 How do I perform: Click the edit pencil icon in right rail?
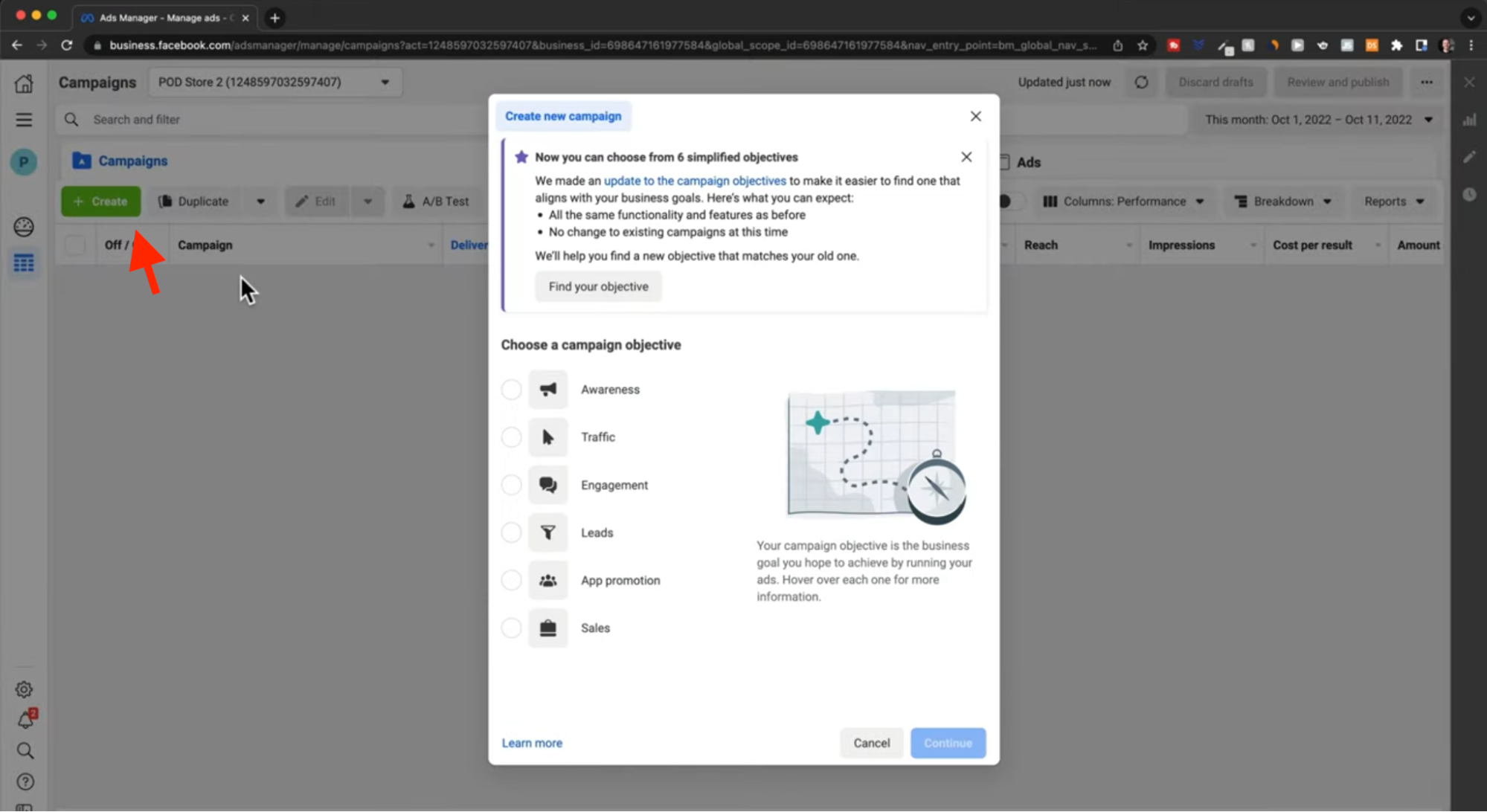click(x=1469, y=157)
